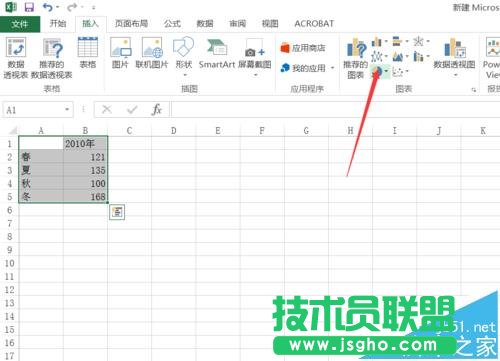
Task: Select cell with value 121
Action: tap(85, 157)
